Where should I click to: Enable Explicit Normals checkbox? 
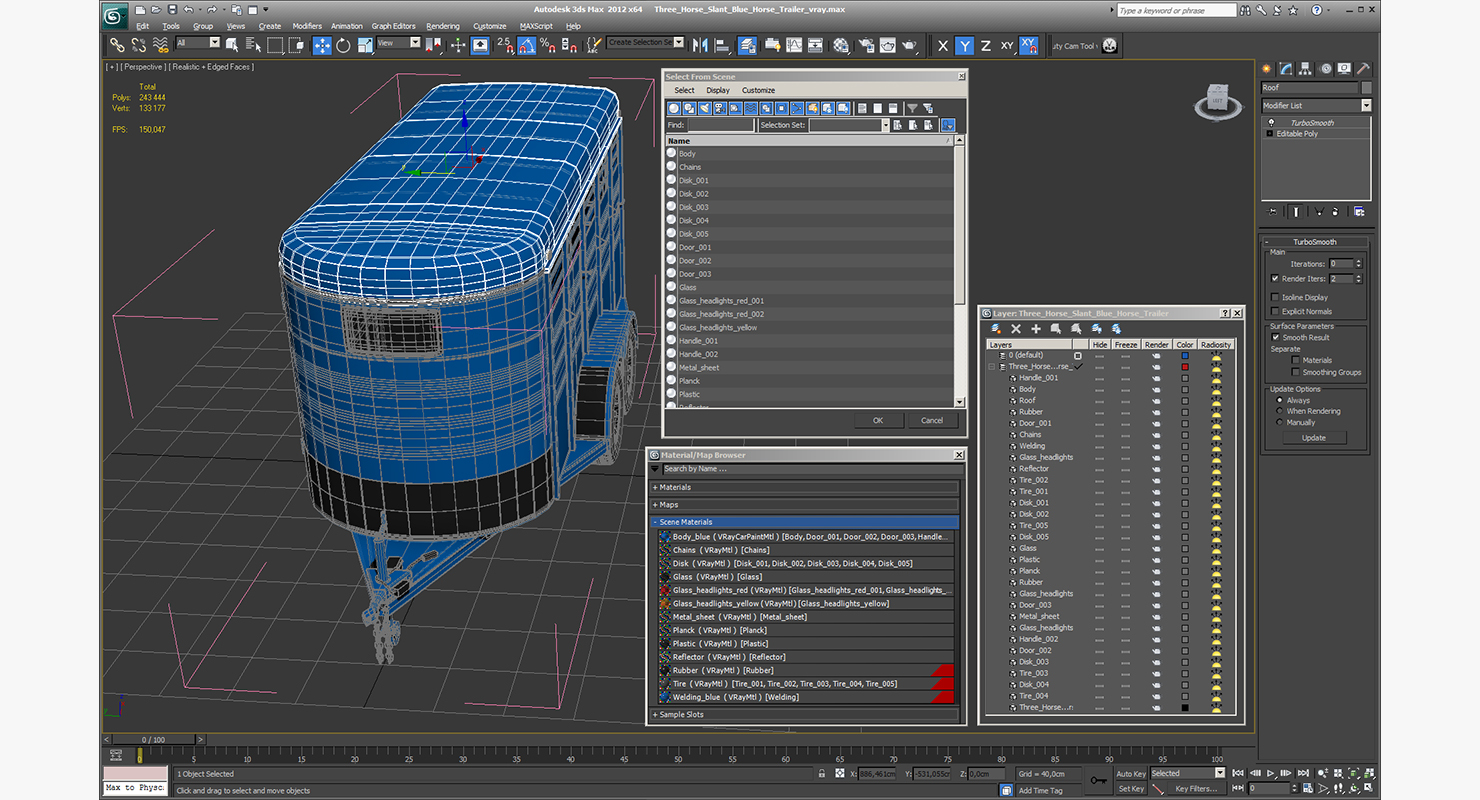pyautogui.click(x=1275, y=311)
